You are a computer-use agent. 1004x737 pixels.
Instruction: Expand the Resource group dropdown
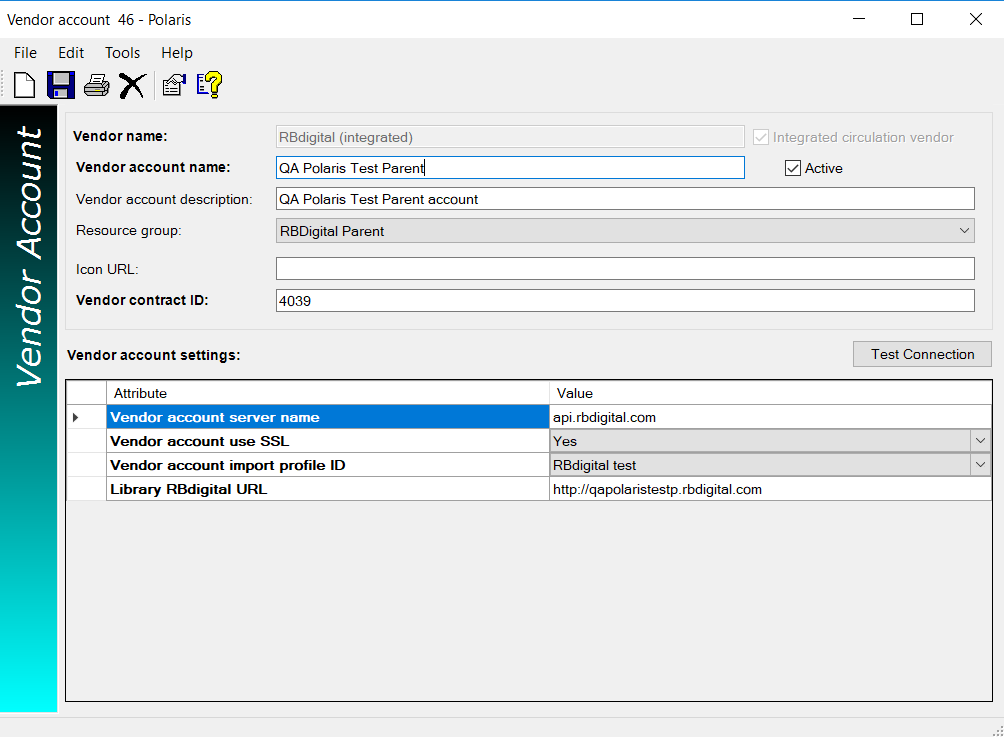pyautogui.click(x=964, y=231)
